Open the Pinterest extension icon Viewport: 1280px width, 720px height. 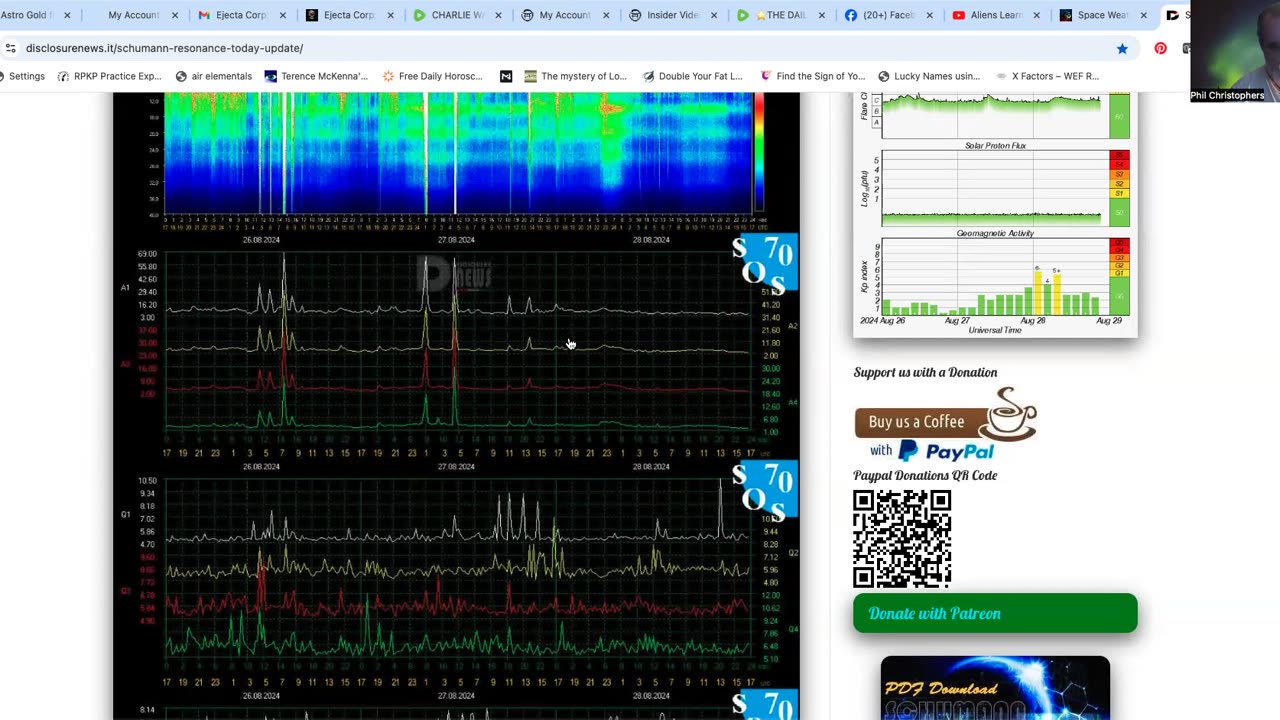tap(1160, 48)
